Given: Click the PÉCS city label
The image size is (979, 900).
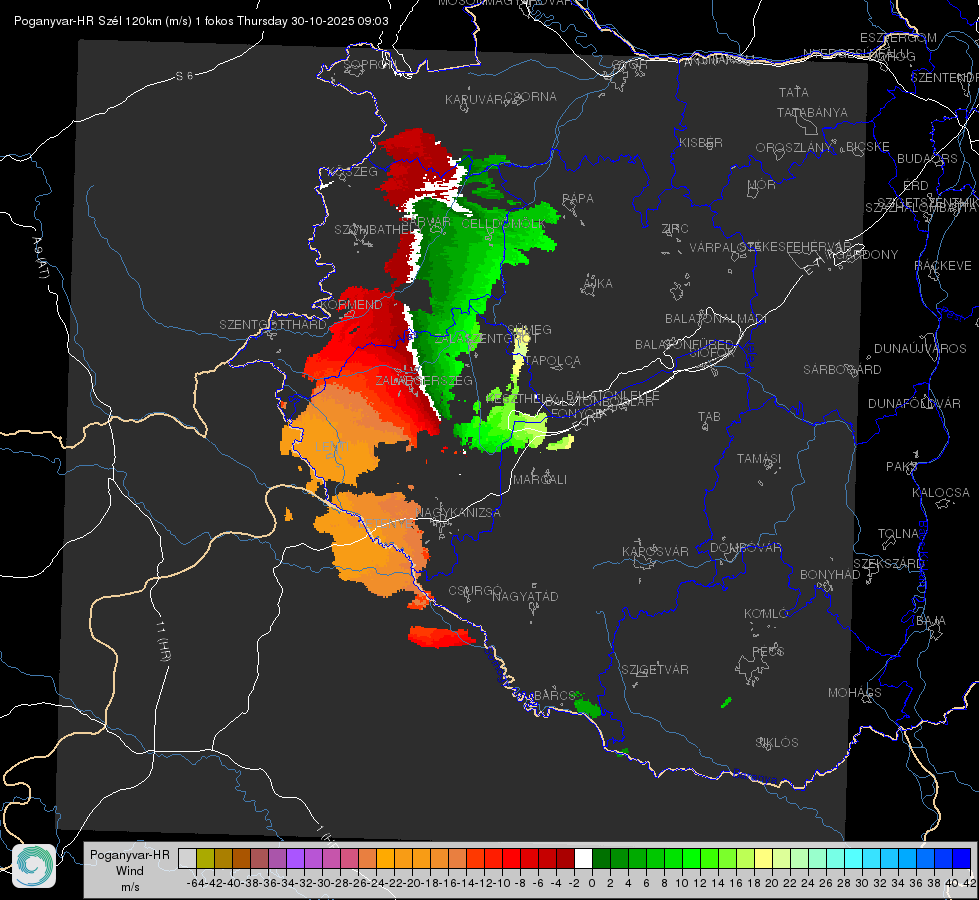Looking at the screenshot, I should (x=767, y=652).
